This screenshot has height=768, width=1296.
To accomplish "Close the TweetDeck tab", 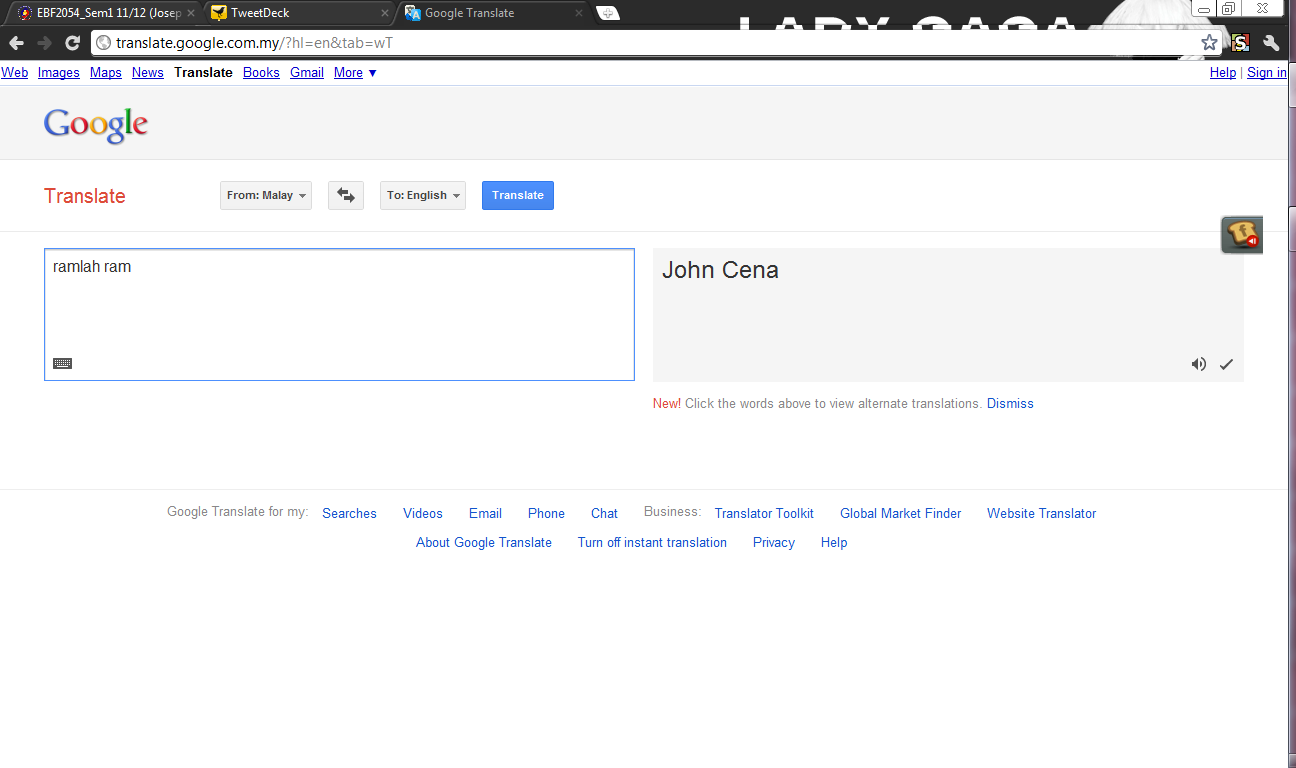I will tap(385, 13).
